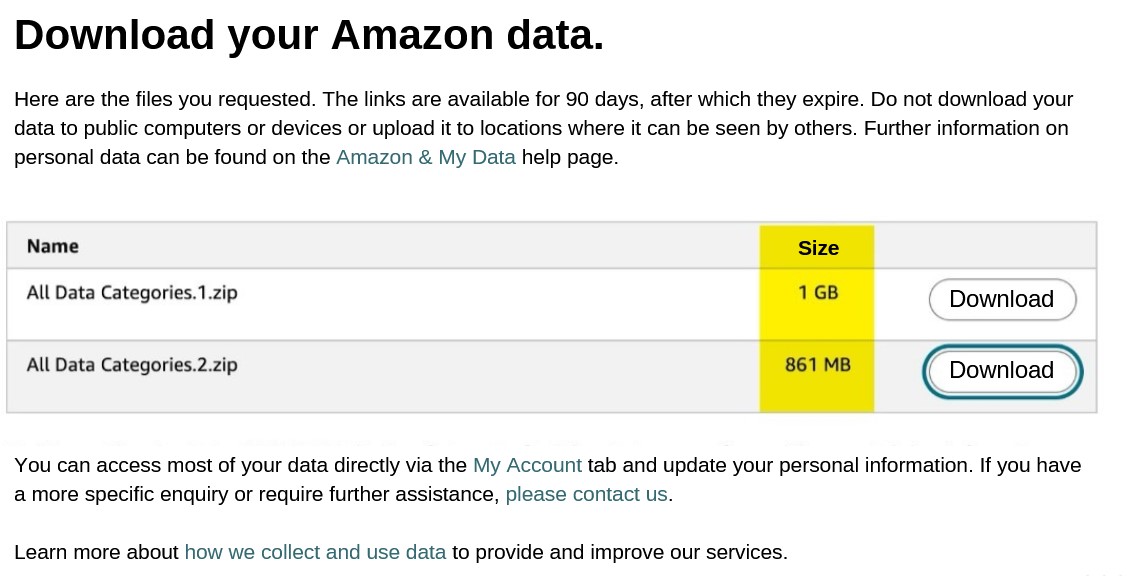
Task: Select the All Data Categories.2.zip file name
Action: click(x=131, y=365)
